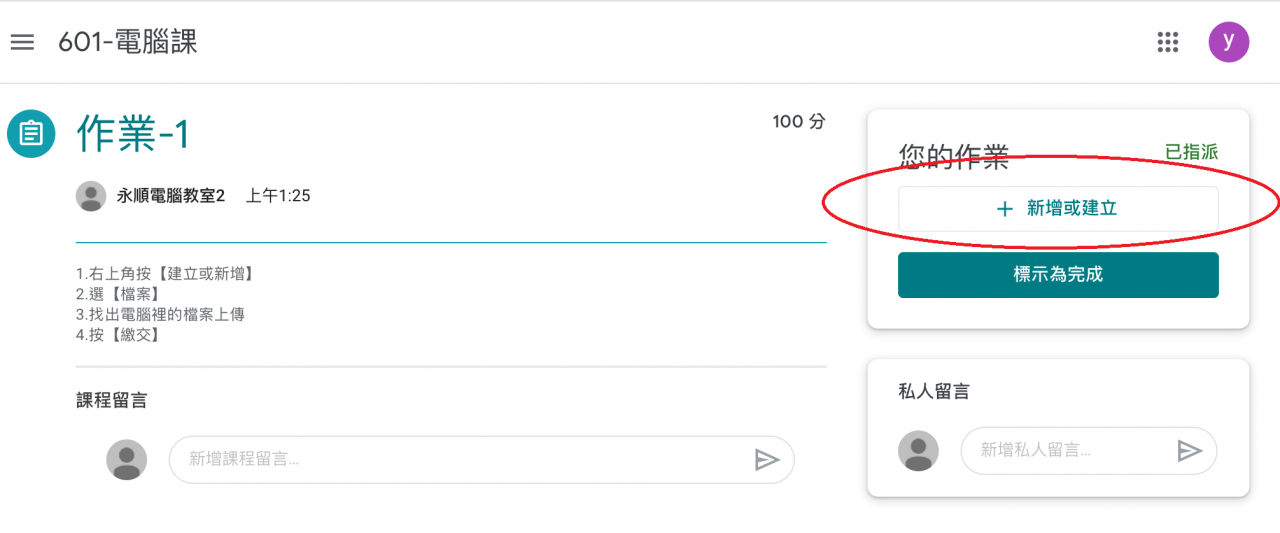Click the teacher's gray profile avatar
Viewport: 1280px width, 533px height.
click(91, 196)
